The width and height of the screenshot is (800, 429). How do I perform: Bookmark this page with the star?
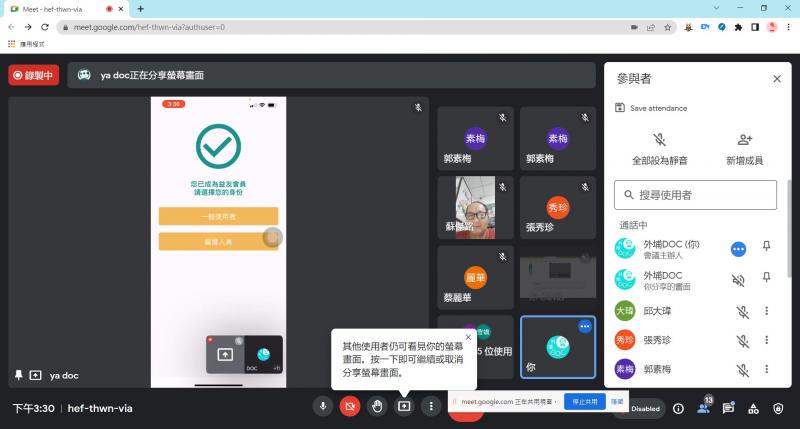pos(667,28)
